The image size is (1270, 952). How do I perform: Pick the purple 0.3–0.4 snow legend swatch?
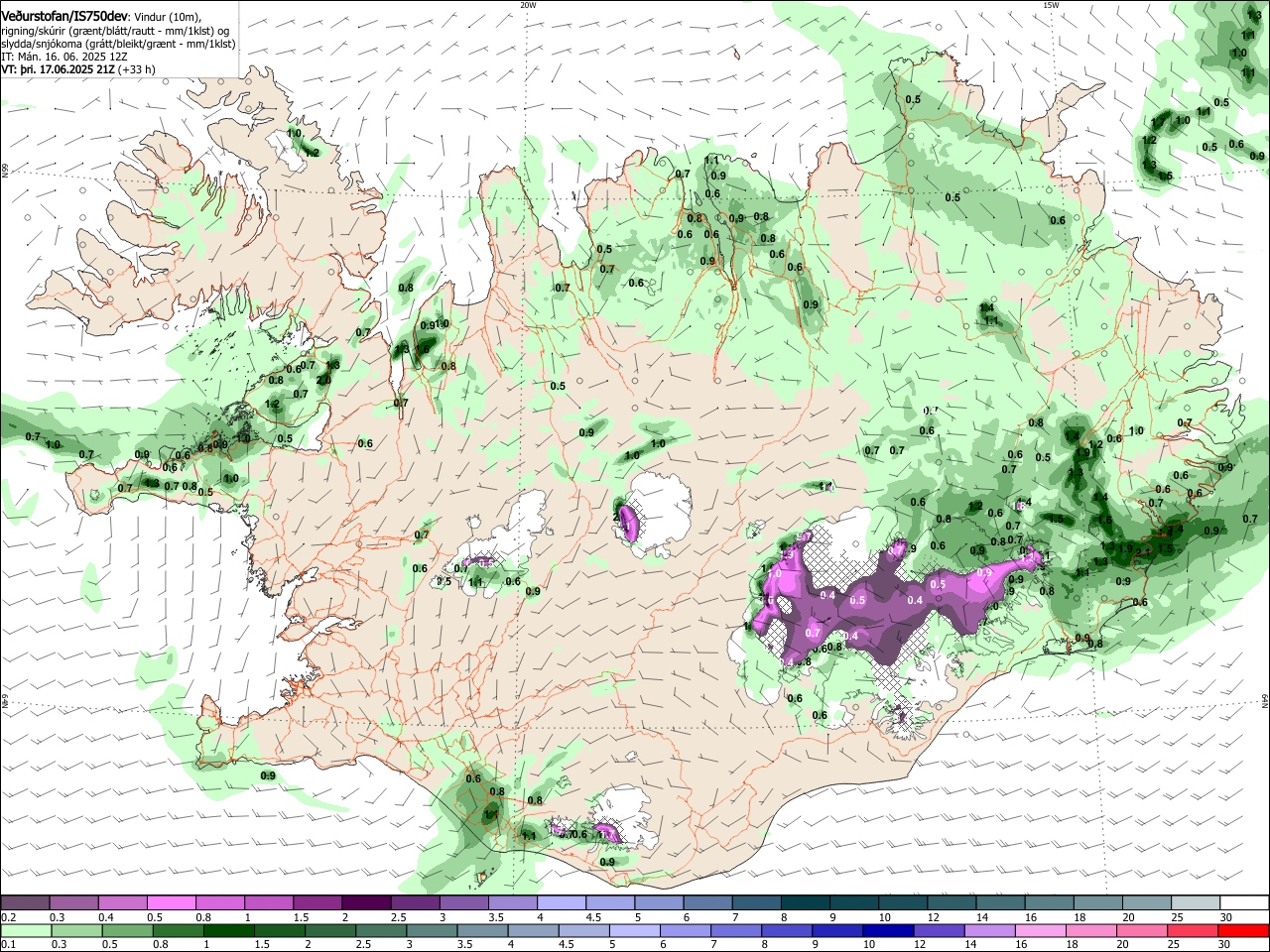[x=73, y=903]
